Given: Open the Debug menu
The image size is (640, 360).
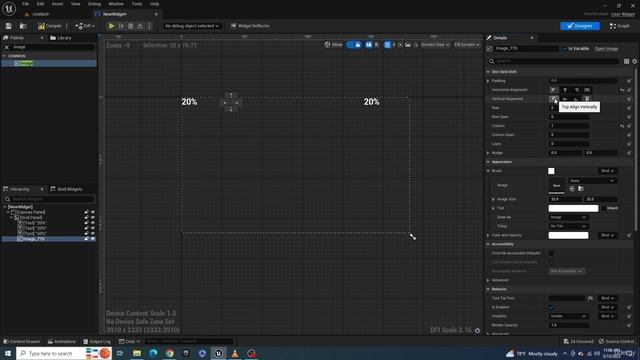Looking at the screenshot, I should click(x=94, y=4).
